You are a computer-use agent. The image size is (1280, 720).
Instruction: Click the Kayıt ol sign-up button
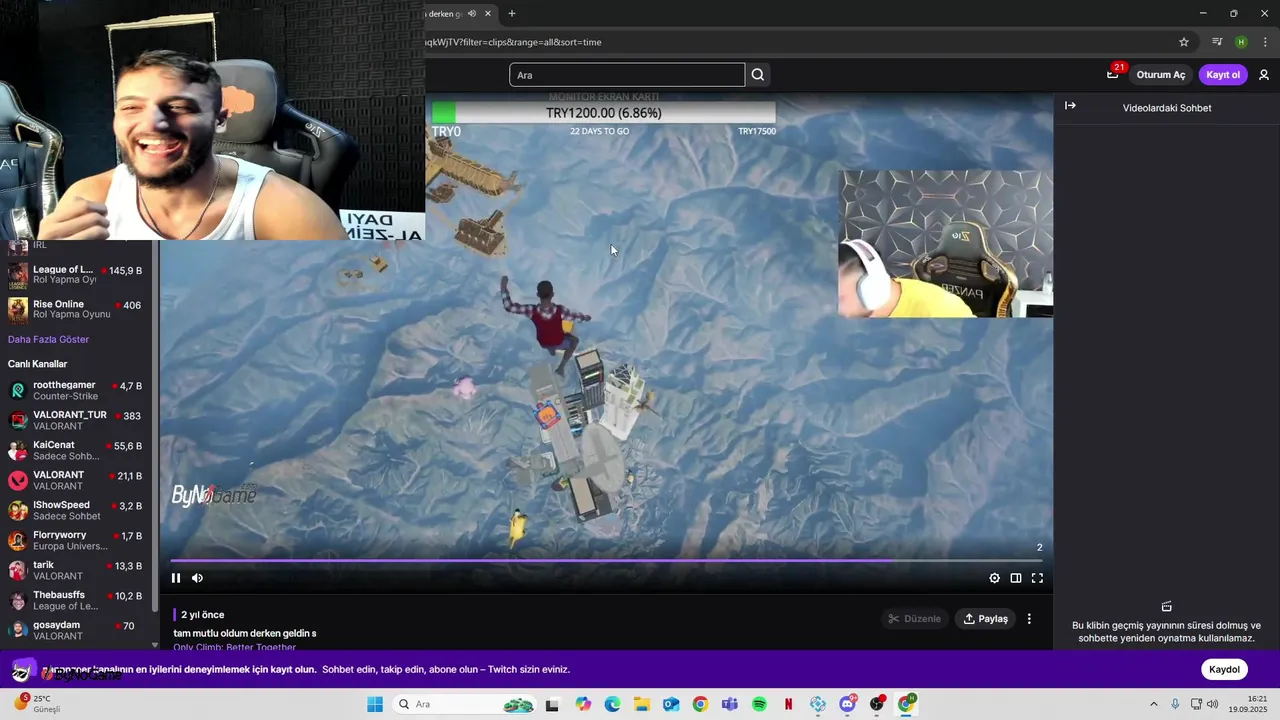click(x=1223, y=75)
